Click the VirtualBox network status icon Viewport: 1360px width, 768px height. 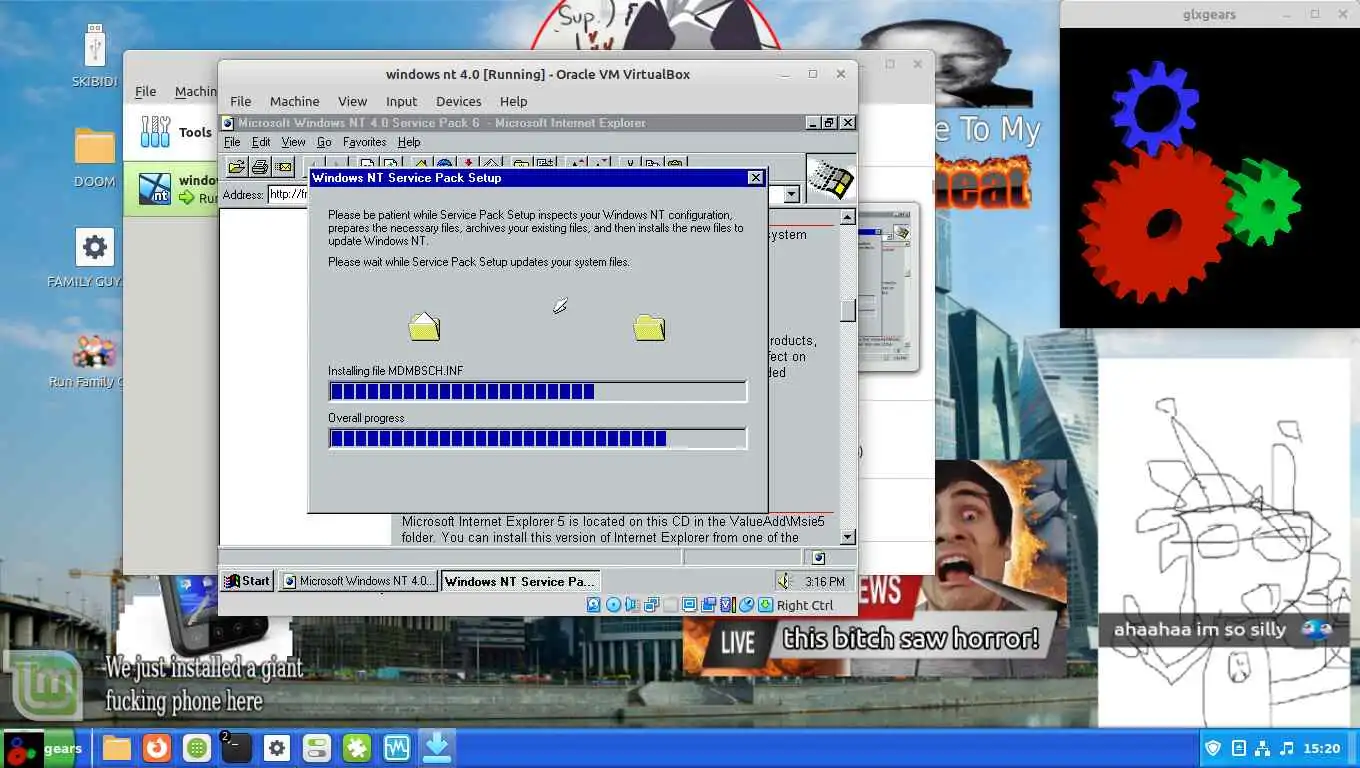pyautogui.click(x=651, y=605)
